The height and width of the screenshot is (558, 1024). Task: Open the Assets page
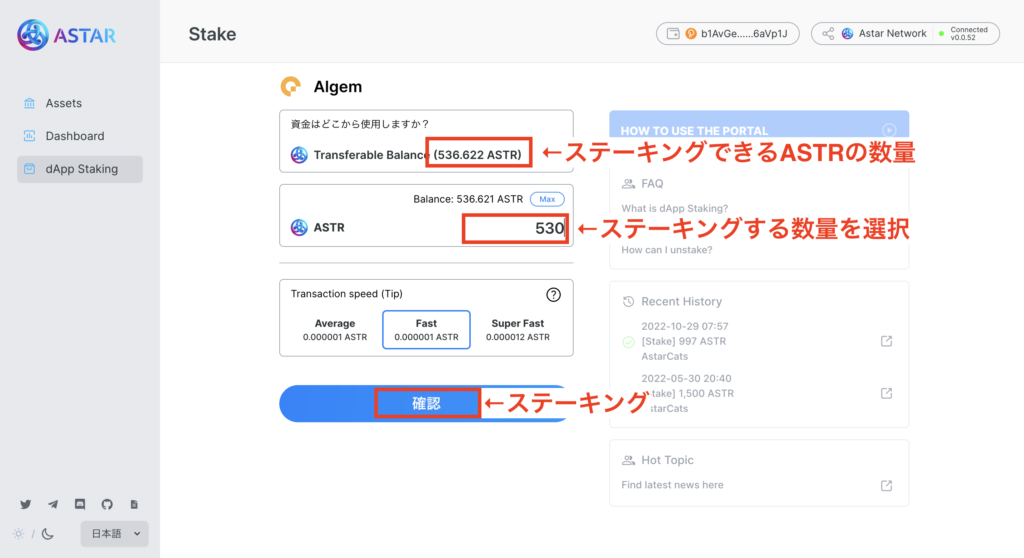[x=80, y=103]
